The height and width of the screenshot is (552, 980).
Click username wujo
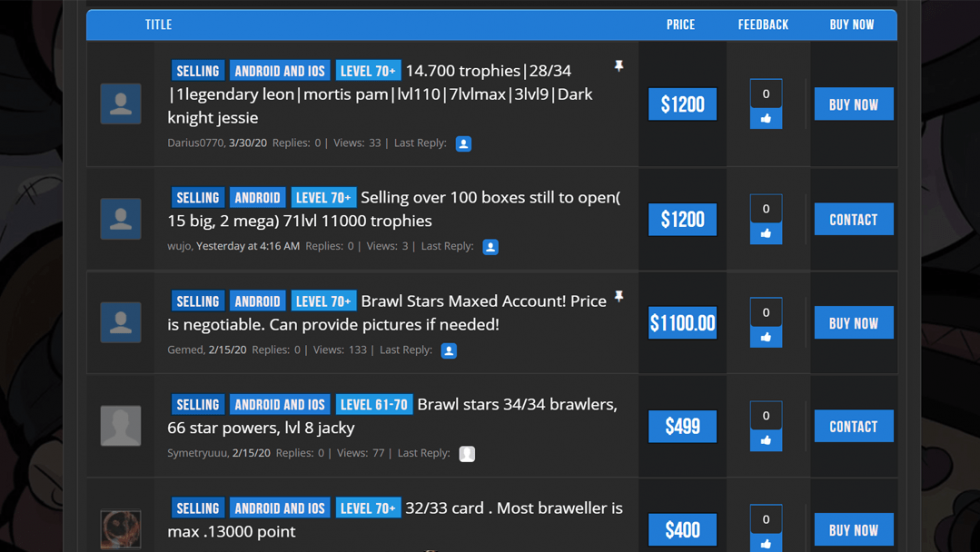179,246
